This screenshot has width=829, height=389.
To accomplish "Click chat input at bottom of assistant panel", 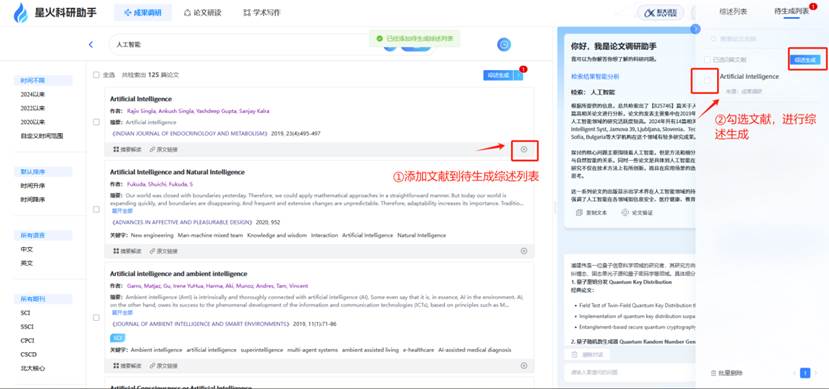I will pos(629,372).
